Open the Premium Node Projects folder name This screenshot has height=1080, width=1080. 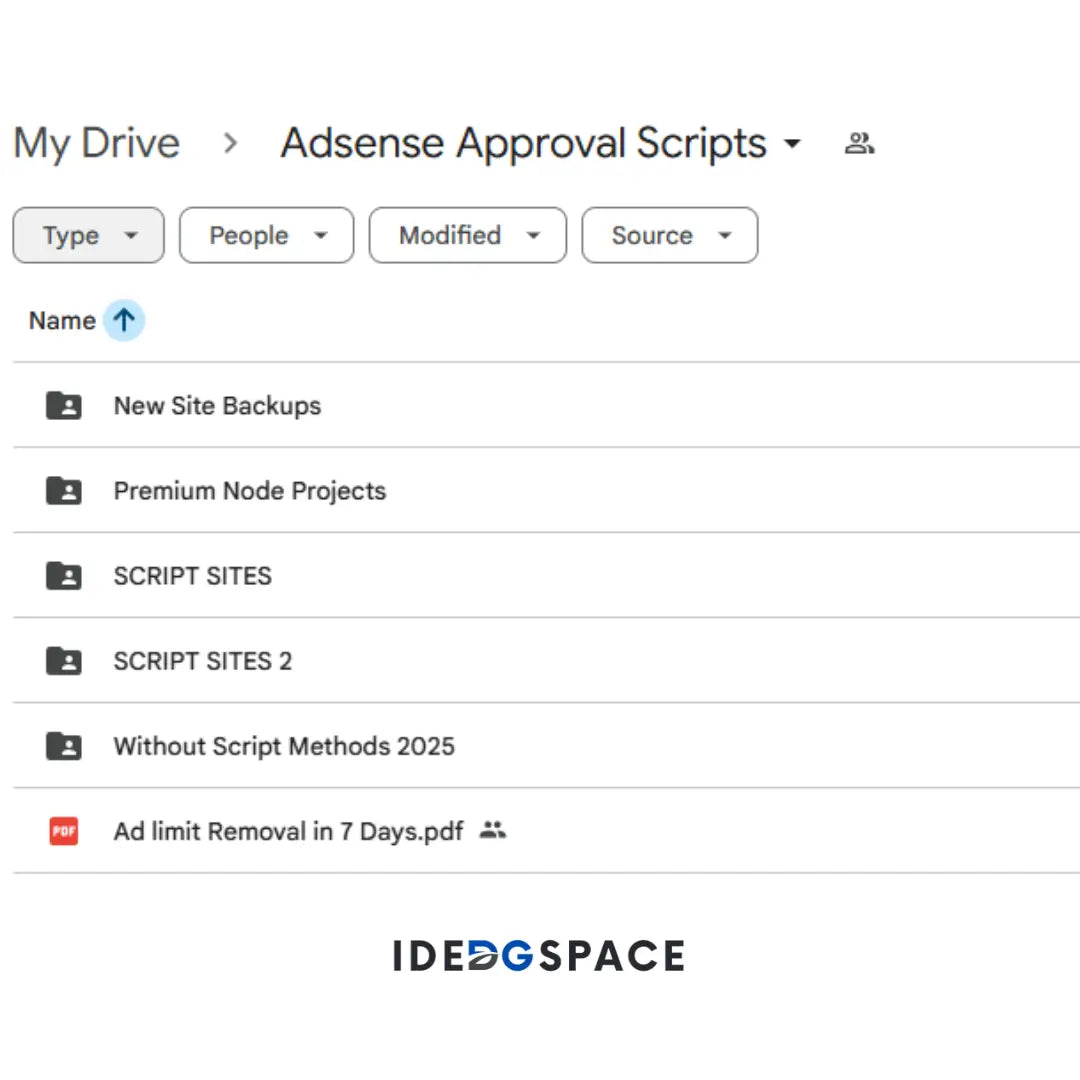(250, 491)
